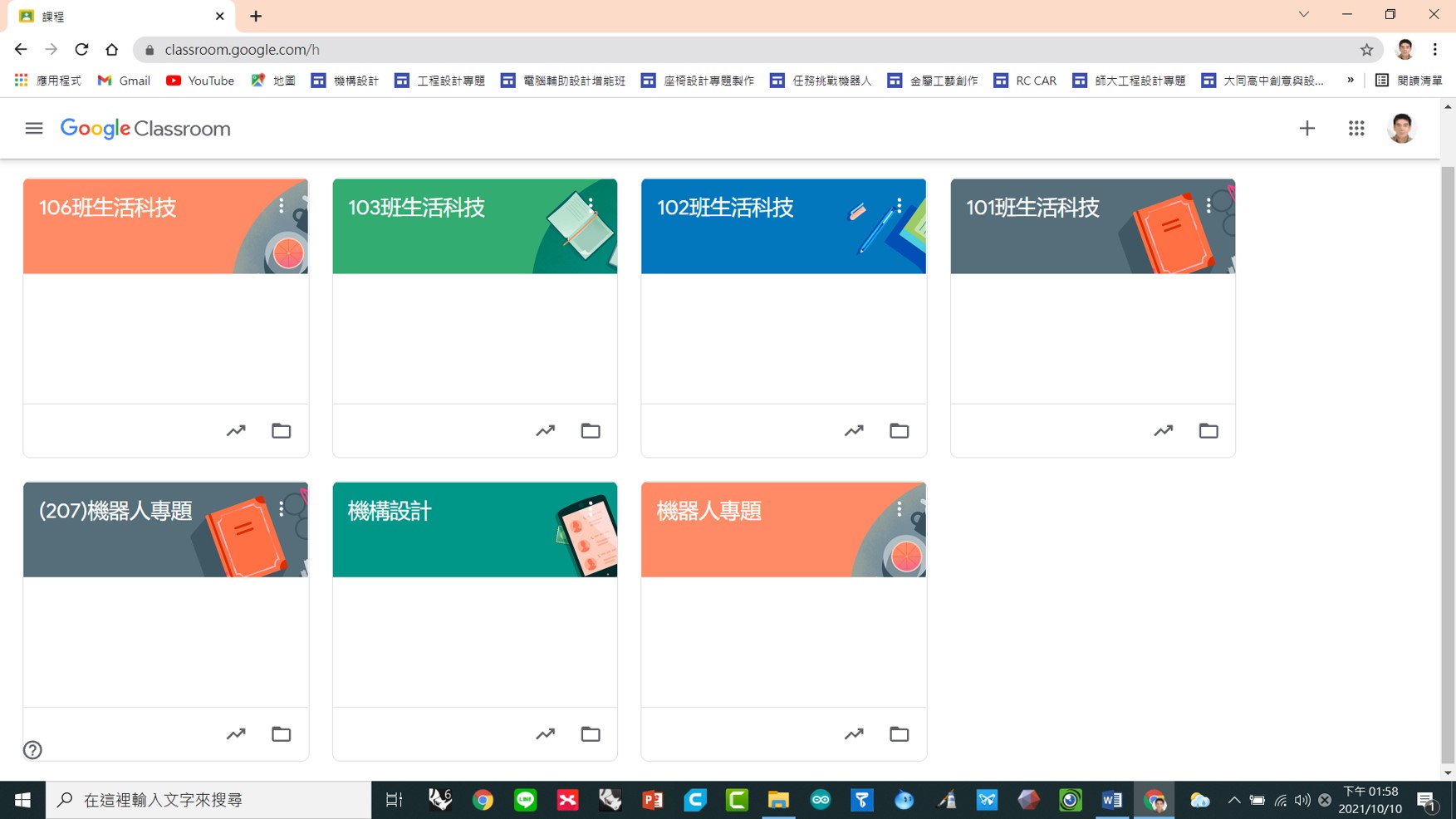Open PowerPoint from the taskbar
Screen dimensions: 1456x819
653,800
